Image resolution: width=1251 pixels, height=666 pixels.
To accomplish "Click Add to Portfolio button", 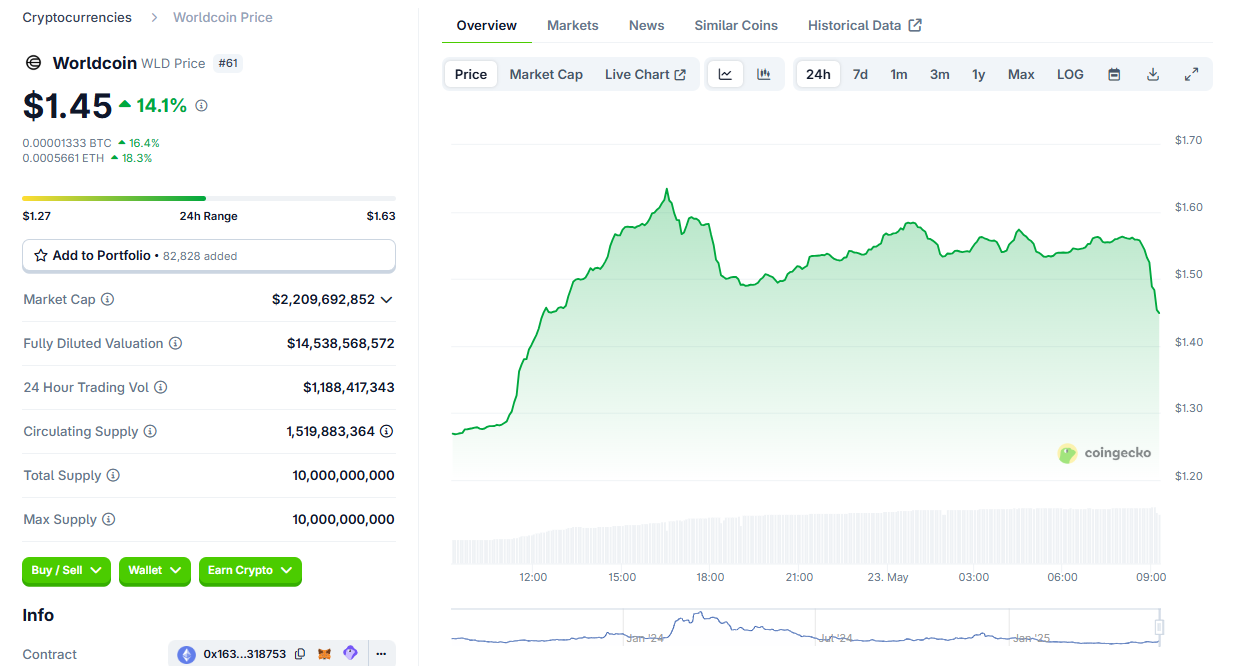I will 209,256.
